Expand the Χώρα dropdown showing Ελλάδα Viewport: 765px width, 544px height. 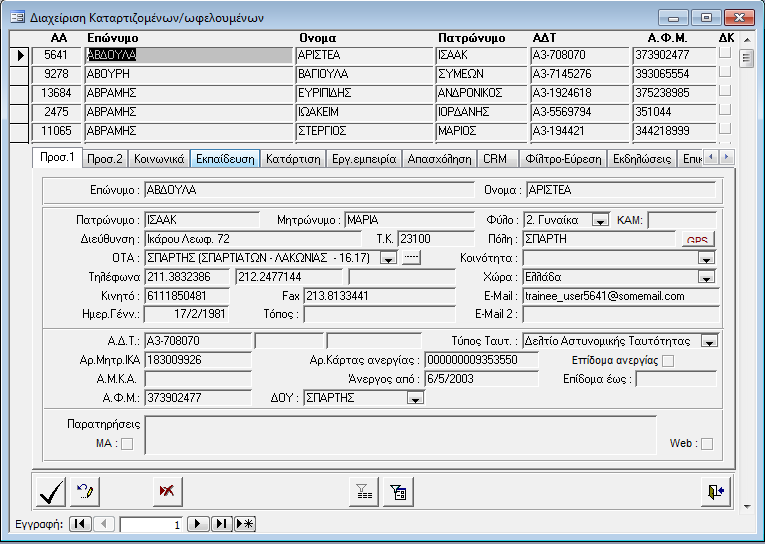tap(707, 277)
